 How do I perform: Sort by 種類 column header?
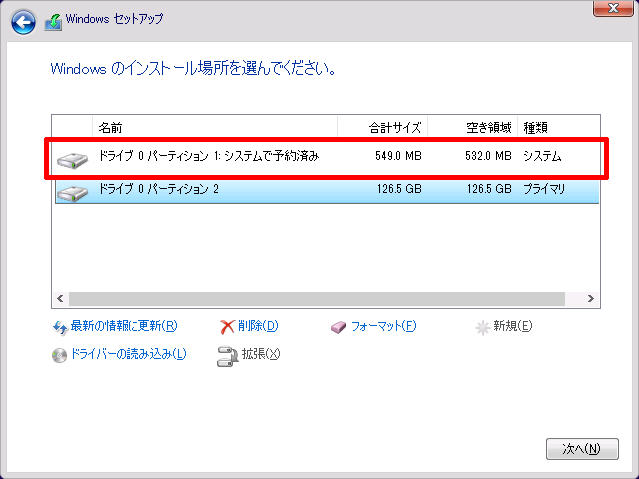pyautogui.click(x=559, y=128)
